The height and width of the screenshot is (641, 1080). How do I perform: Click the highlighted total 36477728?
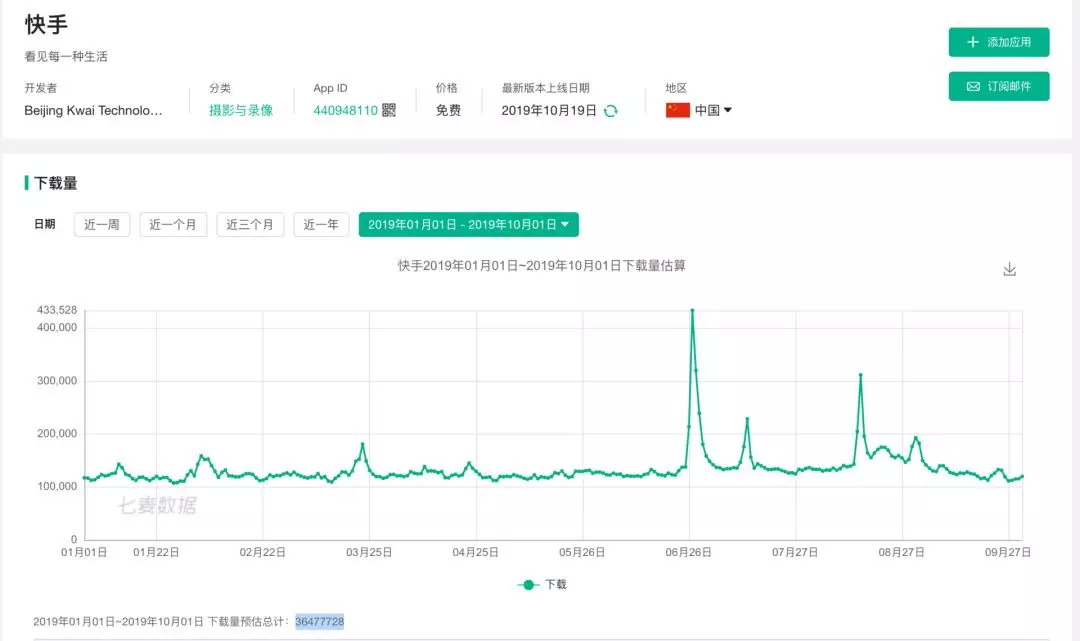pyautogui.click(x=319, y=622)
